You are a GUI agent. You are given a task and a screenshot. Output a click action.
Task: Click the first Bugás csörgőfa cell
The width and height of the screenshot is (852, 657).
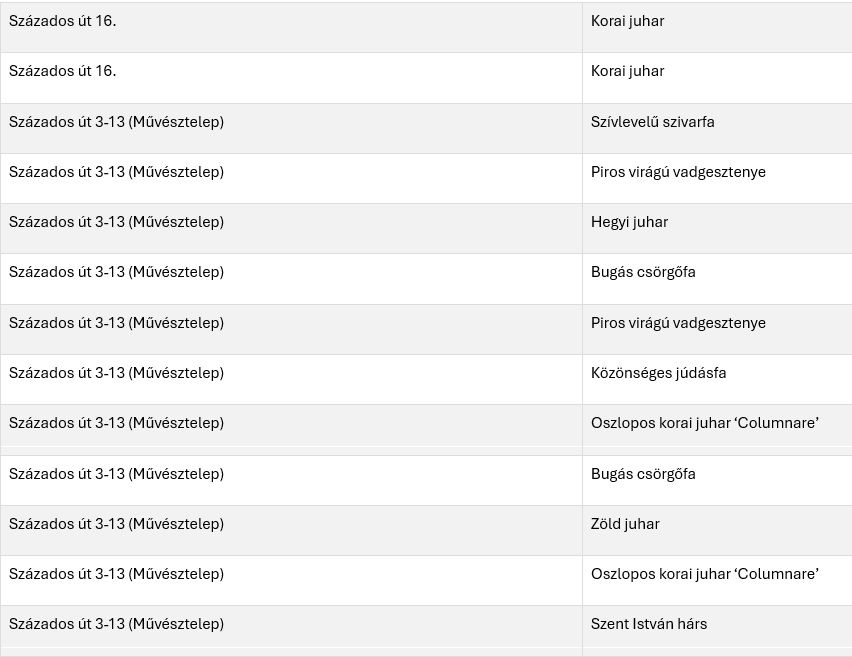point(643,272)
